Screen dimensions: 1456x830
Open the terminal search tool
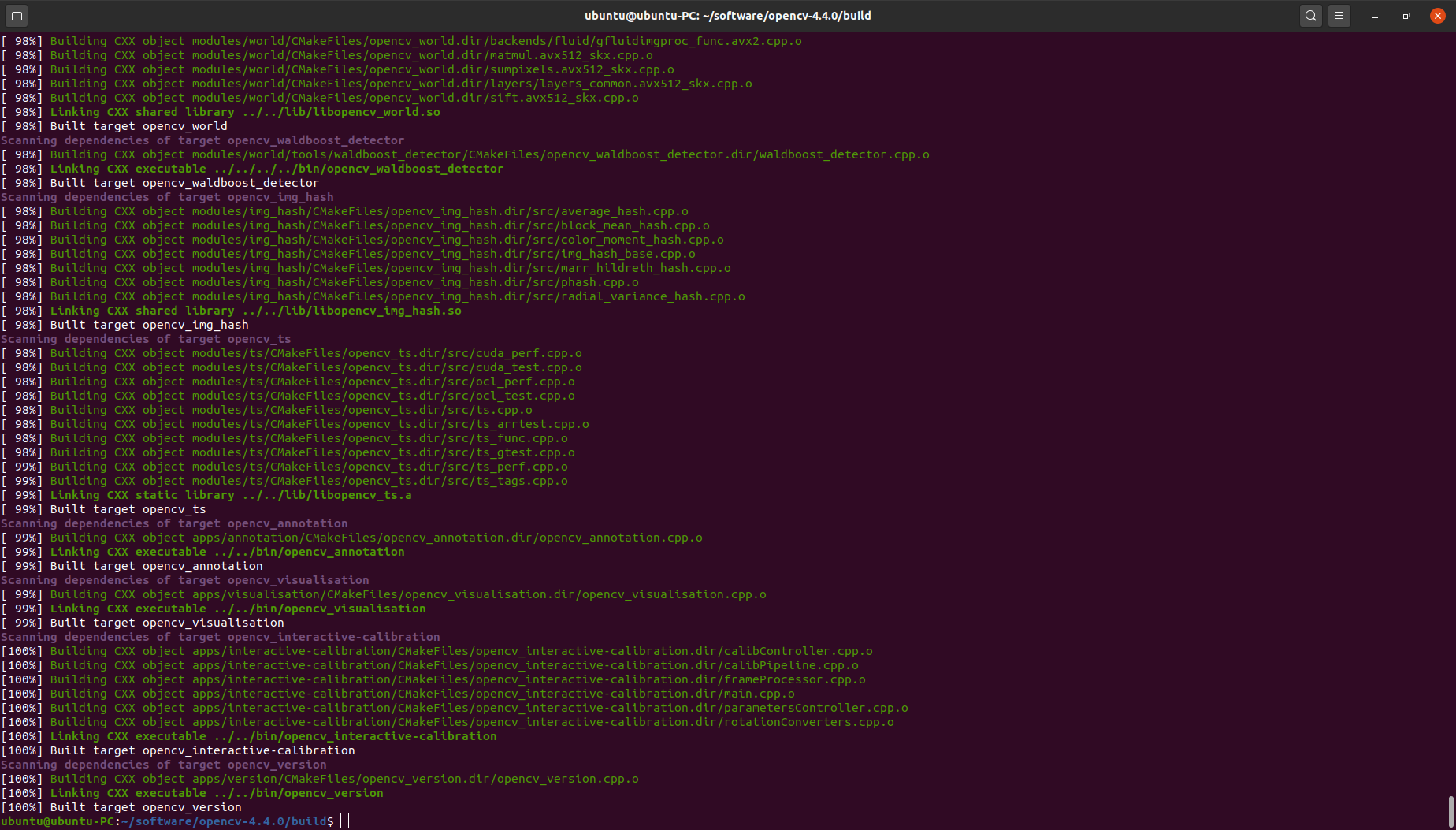click(x=1310, y=16)
